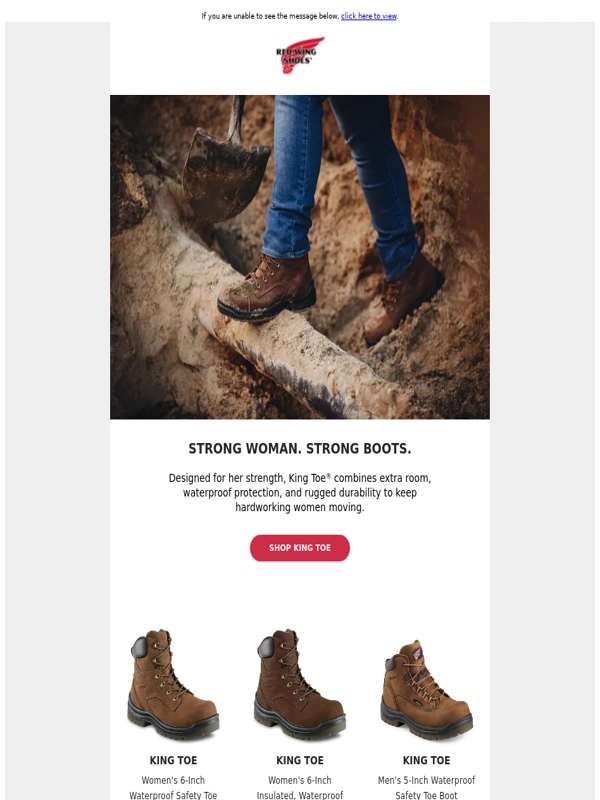The height and width of the screenshot is (800, 600).
Task: Click the brown boot stepping on the pipe
Action: (x=267, y=288)
